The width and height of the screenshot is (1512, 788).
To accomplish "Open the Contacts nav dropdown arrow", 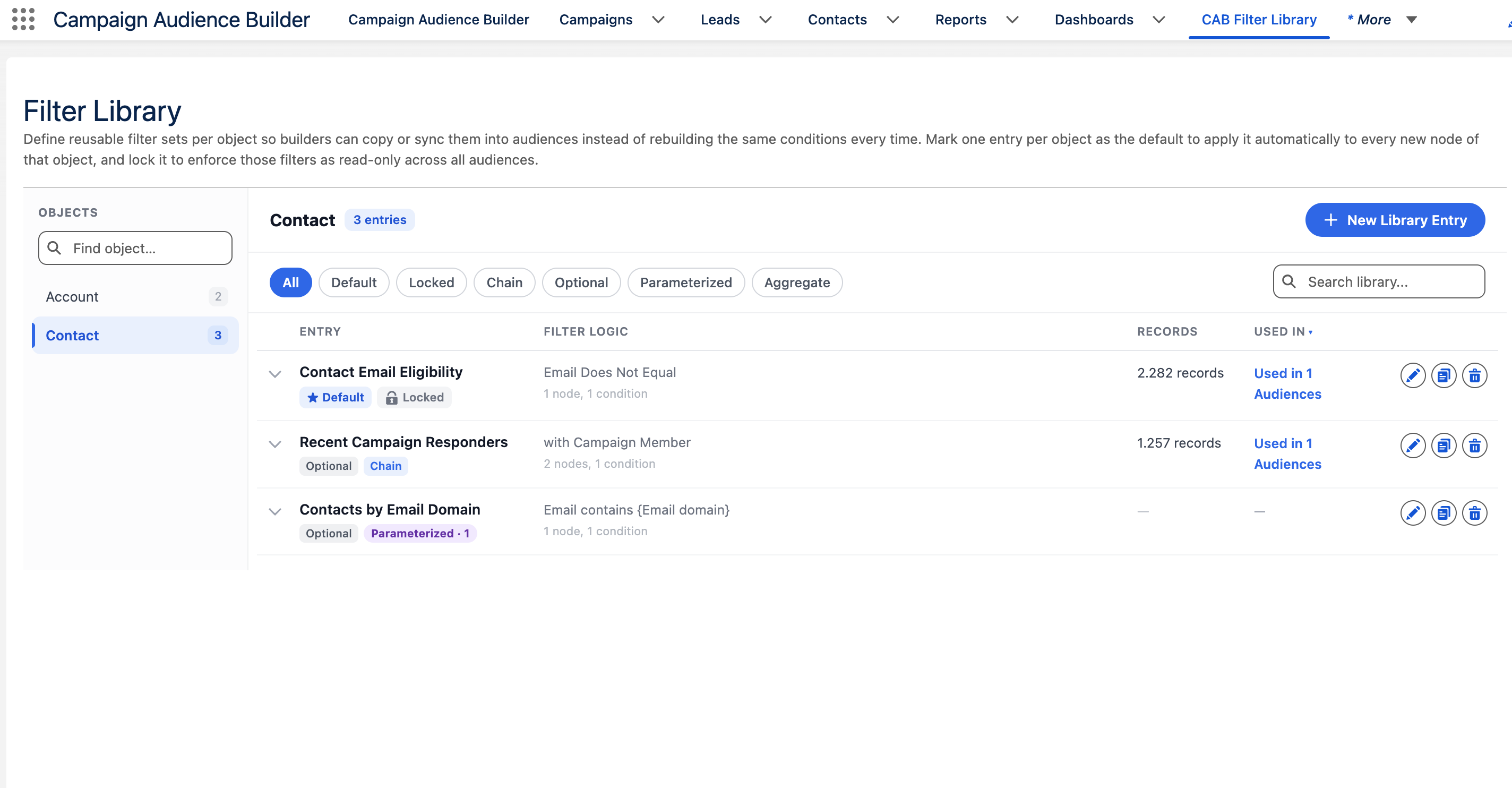I will pyautogui.click(x=892, y=19).
